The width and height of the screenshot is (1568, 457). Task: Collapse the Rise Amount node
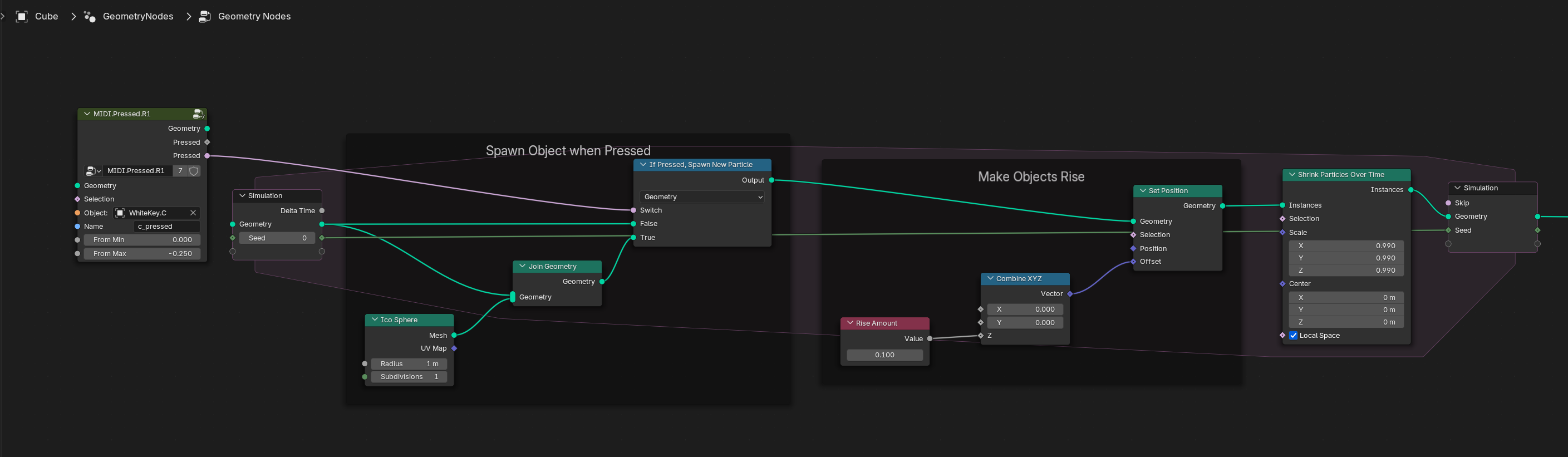pos(850,324)
